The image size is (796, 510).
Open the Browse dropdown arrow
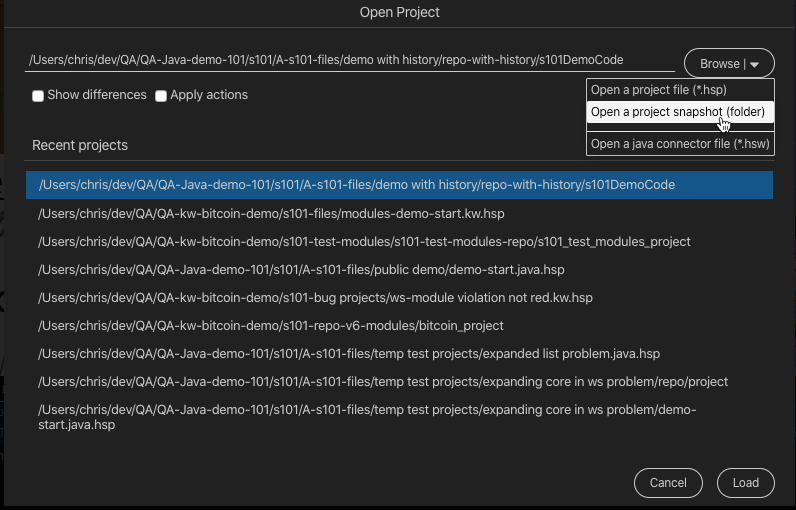point(755,64)
